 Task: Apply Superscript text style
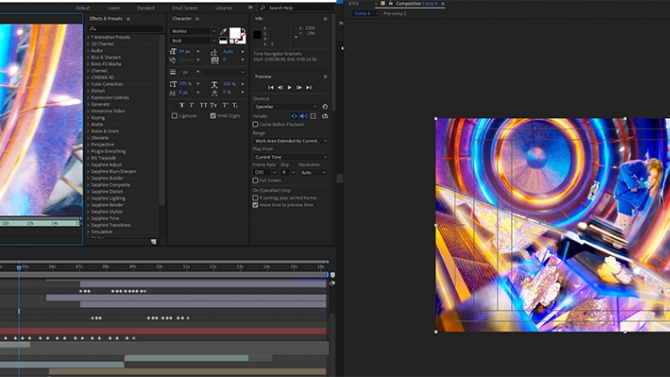(225, 105)
